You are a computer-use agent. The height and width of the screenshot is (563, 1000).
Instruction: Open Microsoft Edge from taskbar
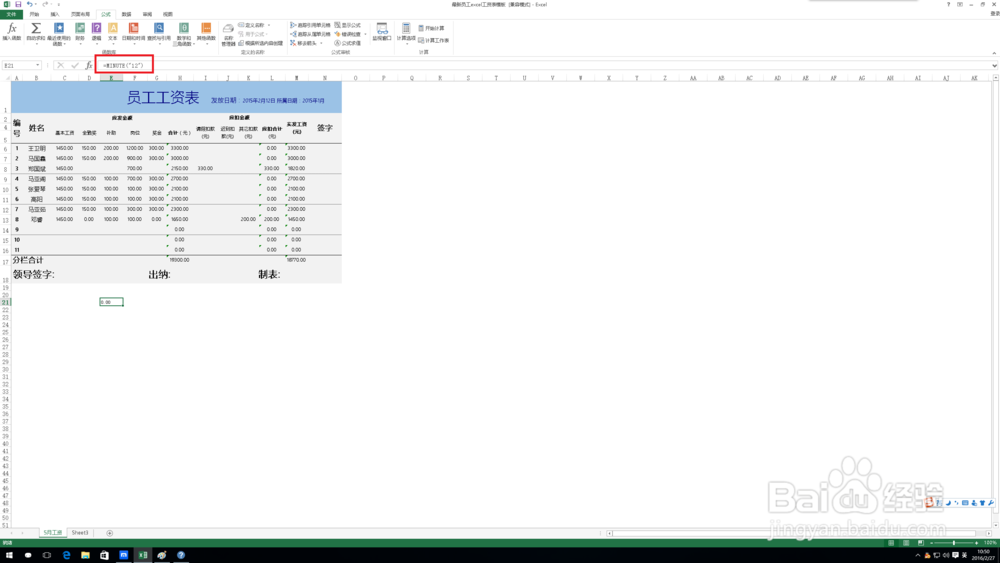click(x=66, y=555)
